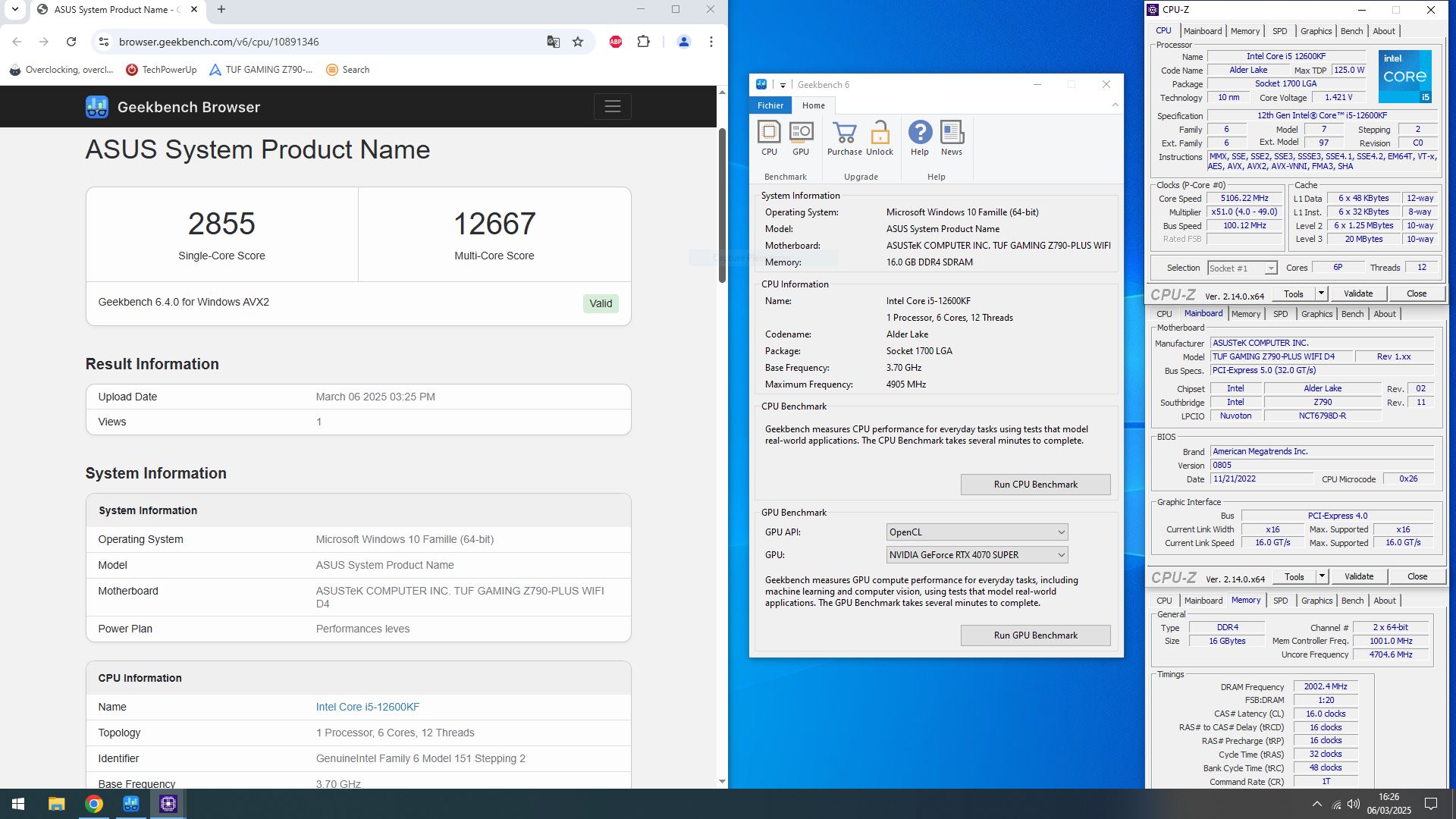Viewport: 1456px width, 819px height.
Task: Open the Search bookmark
Action: click(x=347, y=70)
